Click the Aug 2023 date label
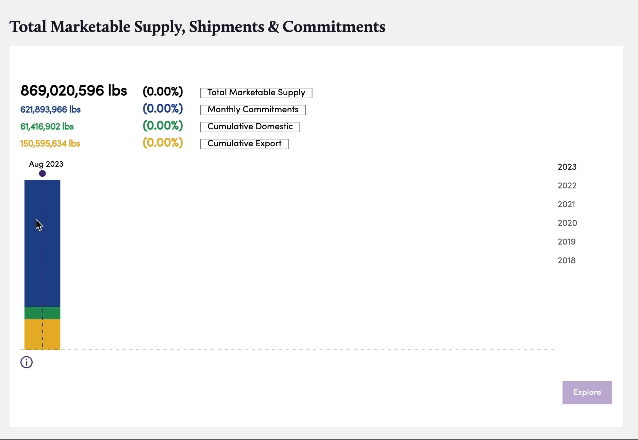Viewport: 638px width, 440px height. (x=46, y=164)
